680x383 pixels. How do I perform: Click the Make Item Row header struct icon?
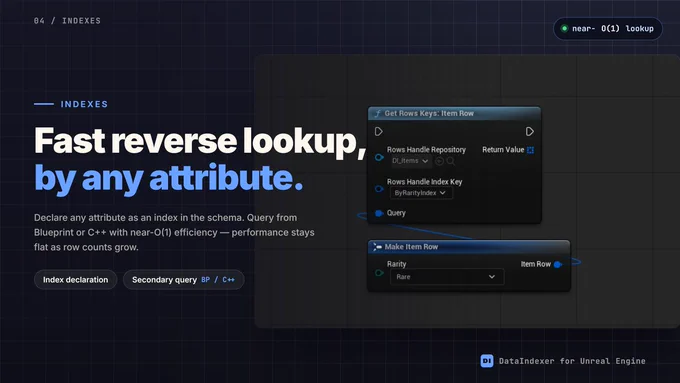point(377,246)
